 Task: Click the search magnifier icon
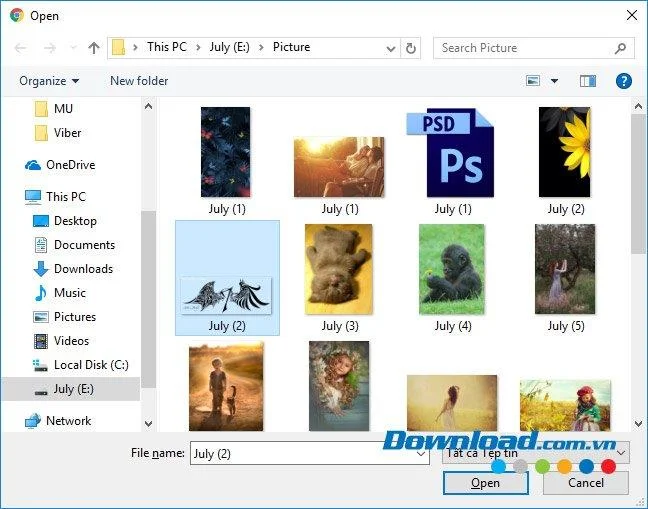tap(620, 48)
